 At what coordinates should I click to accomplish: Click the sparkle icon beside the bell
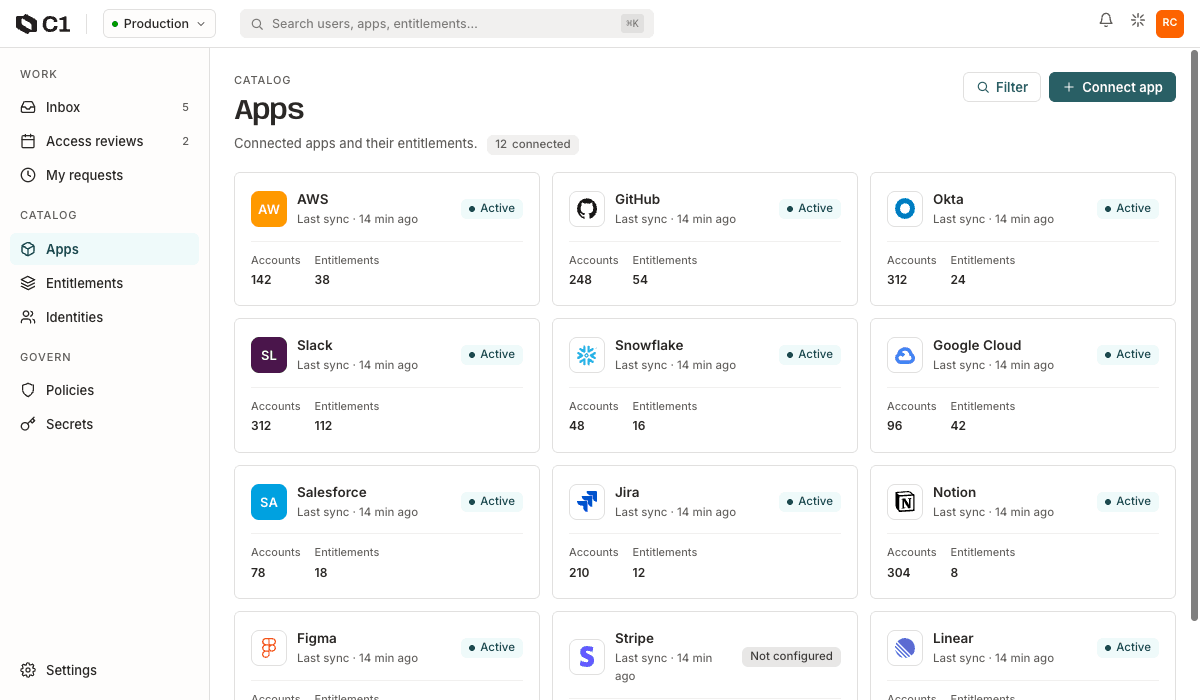1138,20
